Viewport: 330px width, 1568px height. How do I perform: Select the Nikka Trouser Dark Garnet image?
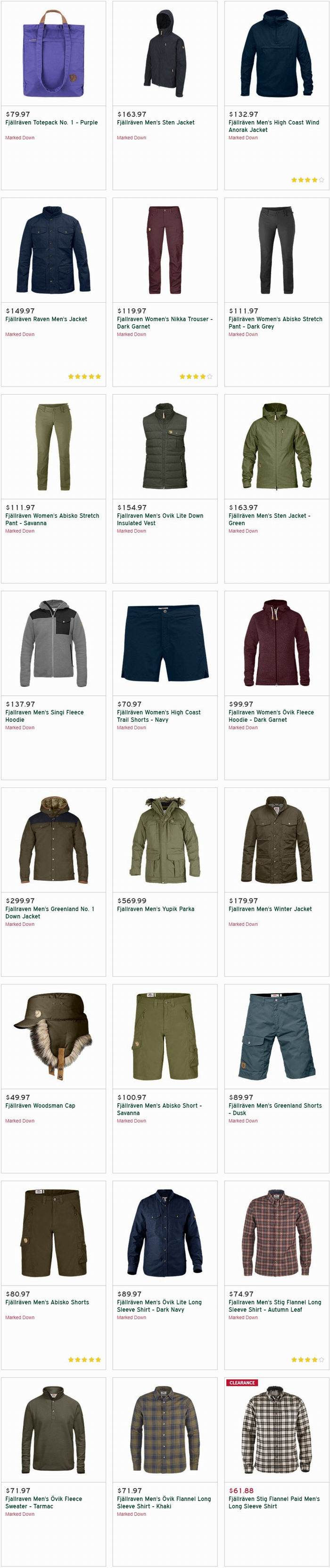165,250
